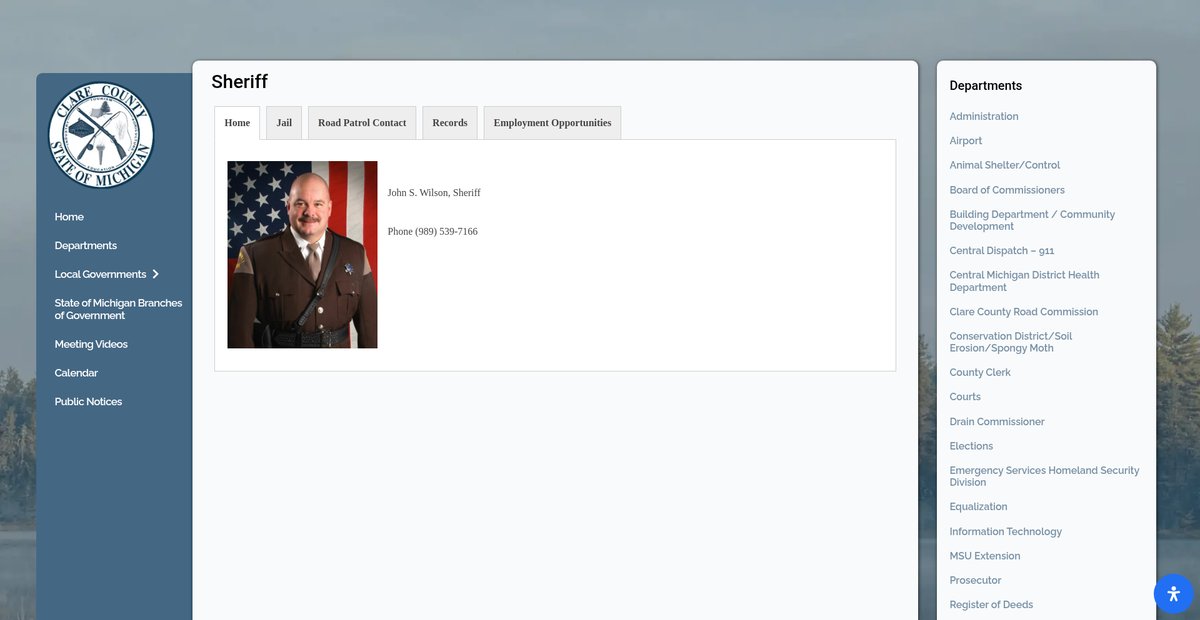Open the Elections department link

pyautogui.click(x=971, y=446)
